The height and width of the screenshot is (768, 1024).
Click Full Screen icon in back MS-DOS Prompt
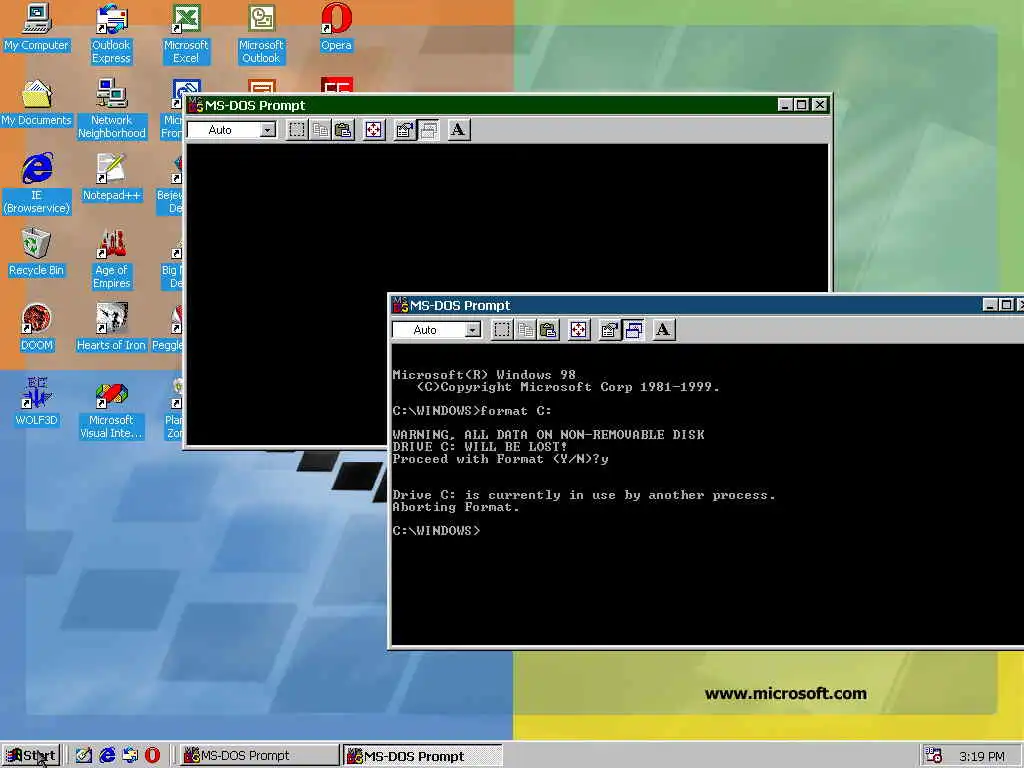pos(374,130)
